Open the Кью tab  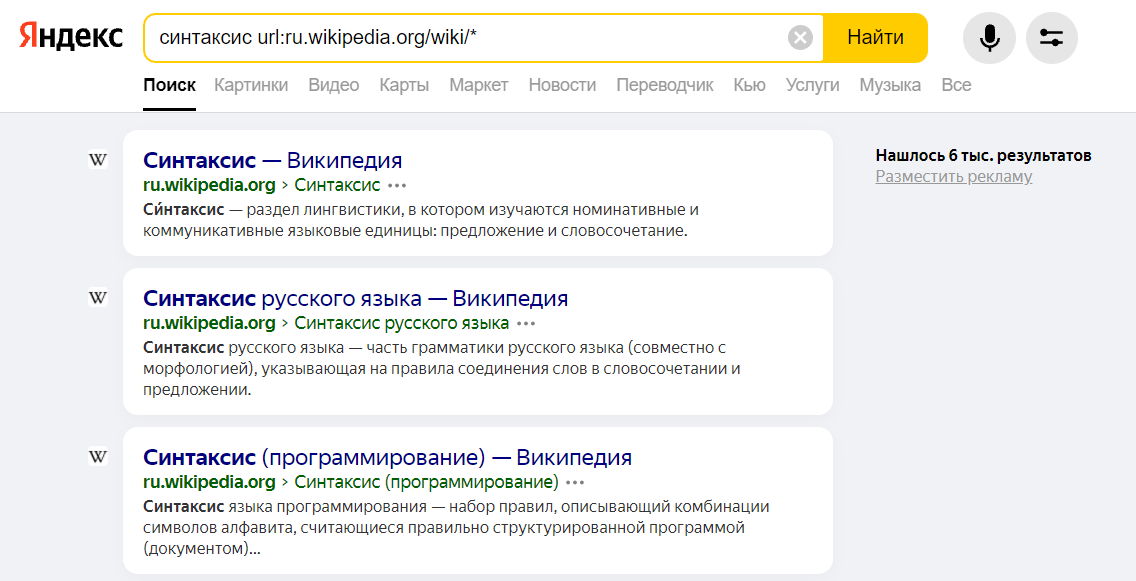point(750,85)
